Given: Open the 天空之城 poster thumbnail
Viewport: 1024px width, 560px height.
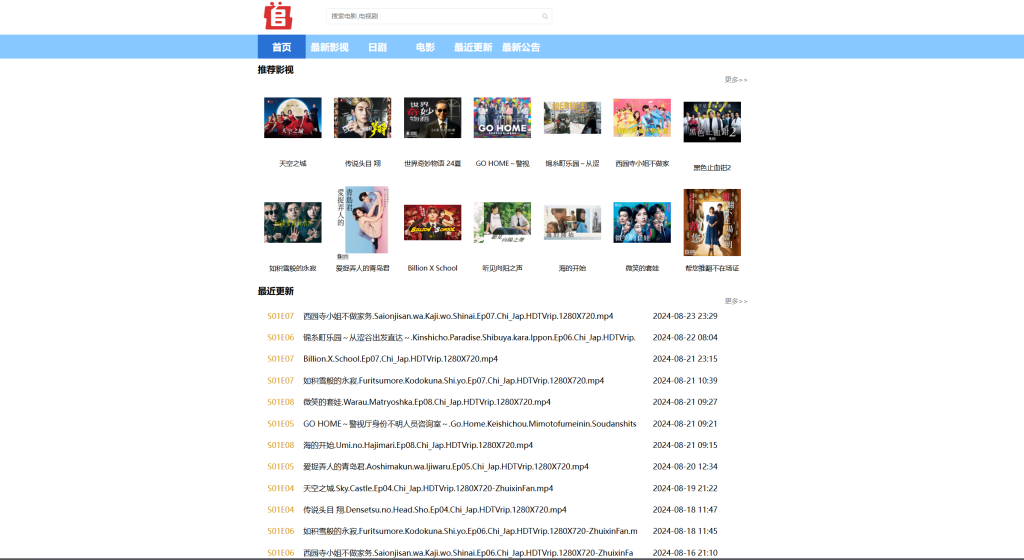Looking at the screenshot, I should [293, 117].
